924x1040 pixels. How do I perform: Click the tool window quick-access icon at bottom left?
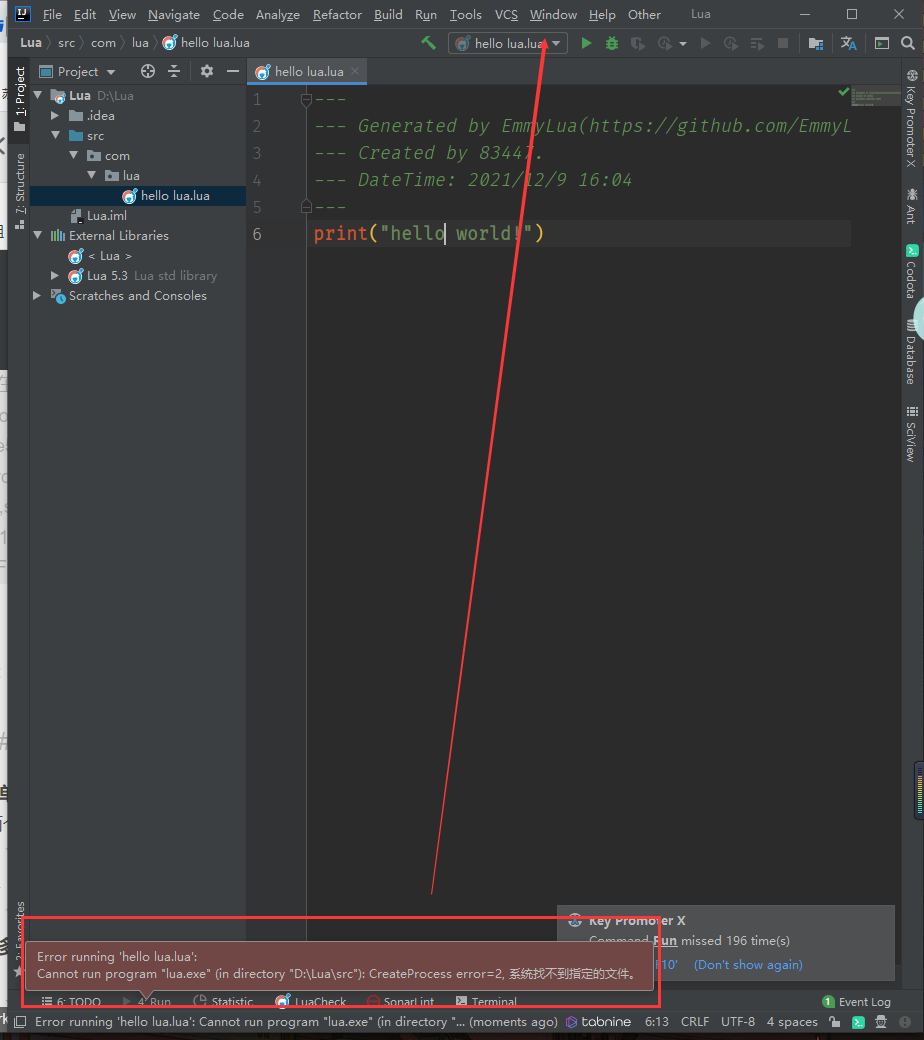(21, 1021)
